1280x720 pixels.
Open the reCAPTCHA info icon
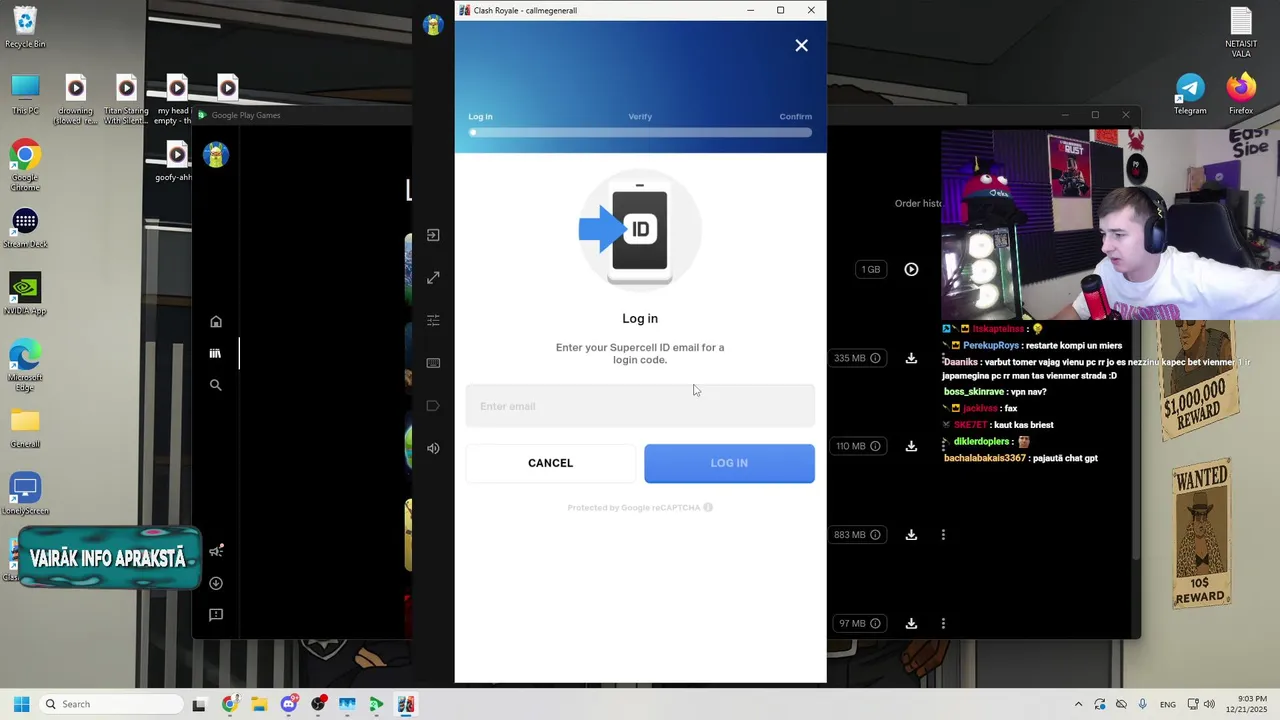[x=708, y=508]
